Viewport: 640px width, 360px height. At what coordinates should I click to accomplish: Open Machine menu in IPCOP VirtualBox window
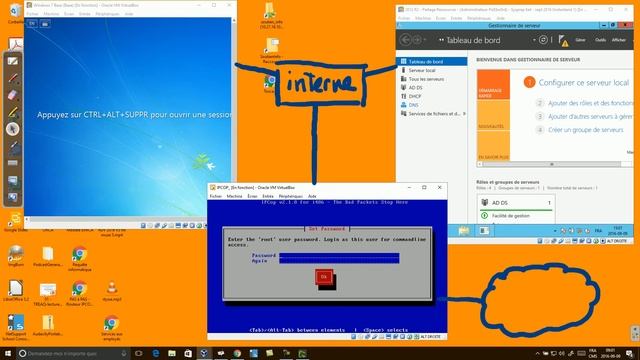(x=234, y=196)
